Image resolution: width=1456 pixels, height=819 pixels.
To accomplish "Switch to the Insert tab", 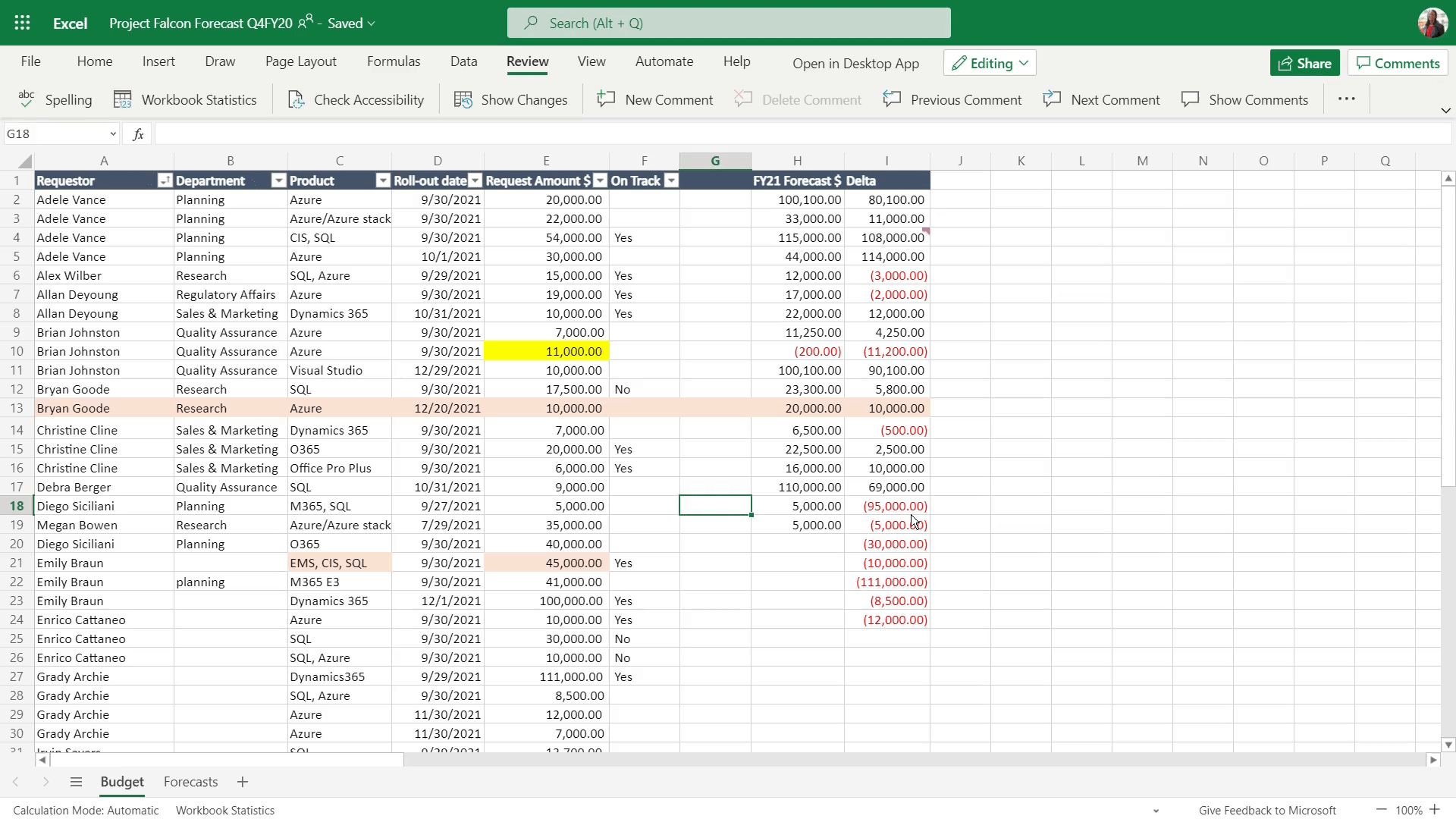I will [x=158, y=61].
